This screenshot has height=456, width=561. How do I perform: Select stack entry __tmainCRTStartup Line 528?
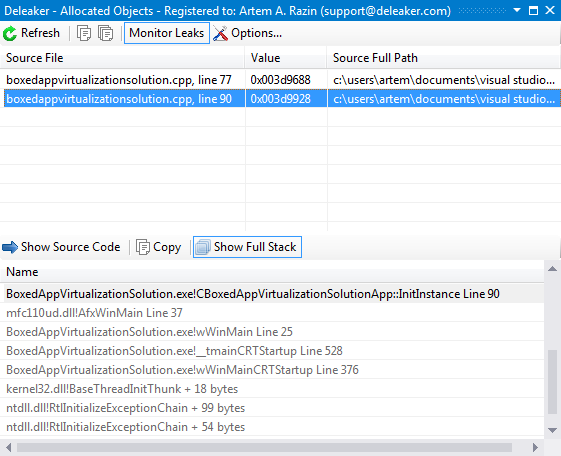272,351
